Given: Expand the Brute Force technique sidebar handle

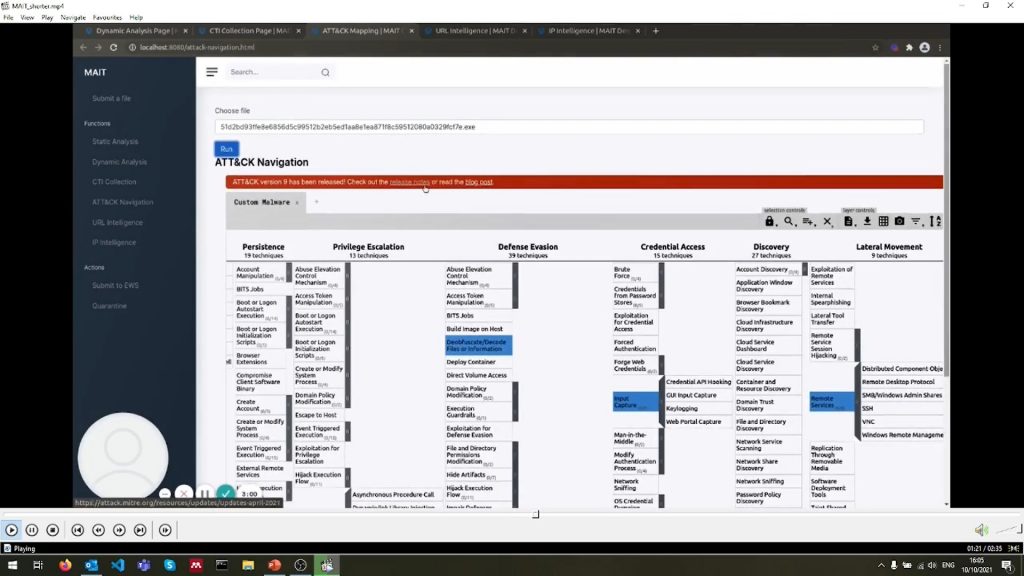Looking at the screenshot, I should point(662,272).
